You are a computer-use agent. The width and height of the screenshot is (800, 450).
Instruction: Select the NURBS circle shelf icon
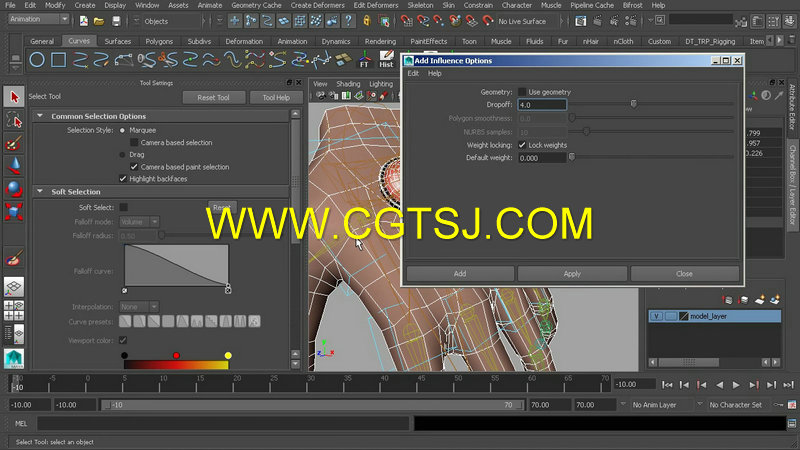[37, 60]
